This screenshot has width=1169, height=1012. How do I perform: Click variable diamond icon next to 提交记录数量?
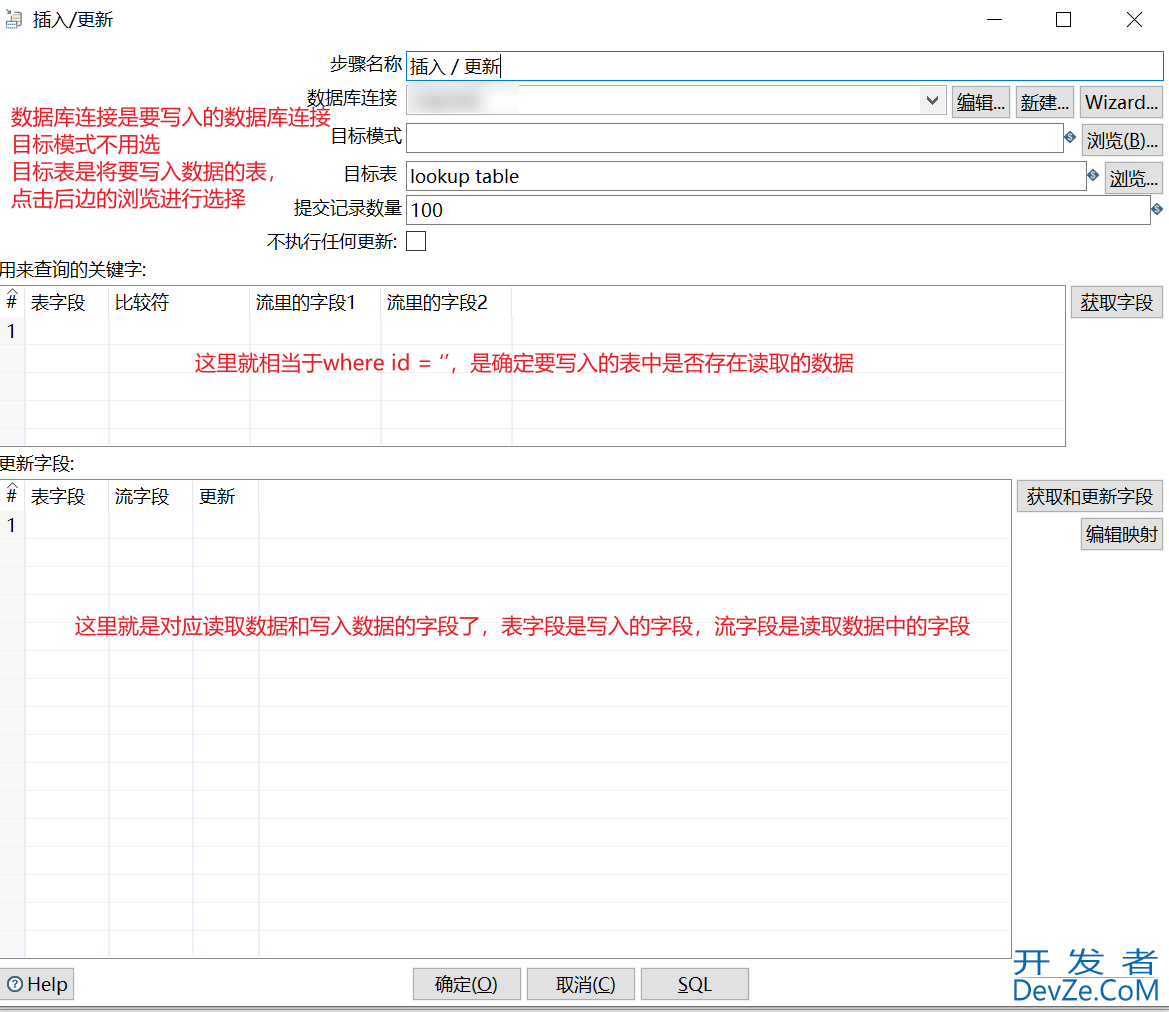[x=1157, y=210]
